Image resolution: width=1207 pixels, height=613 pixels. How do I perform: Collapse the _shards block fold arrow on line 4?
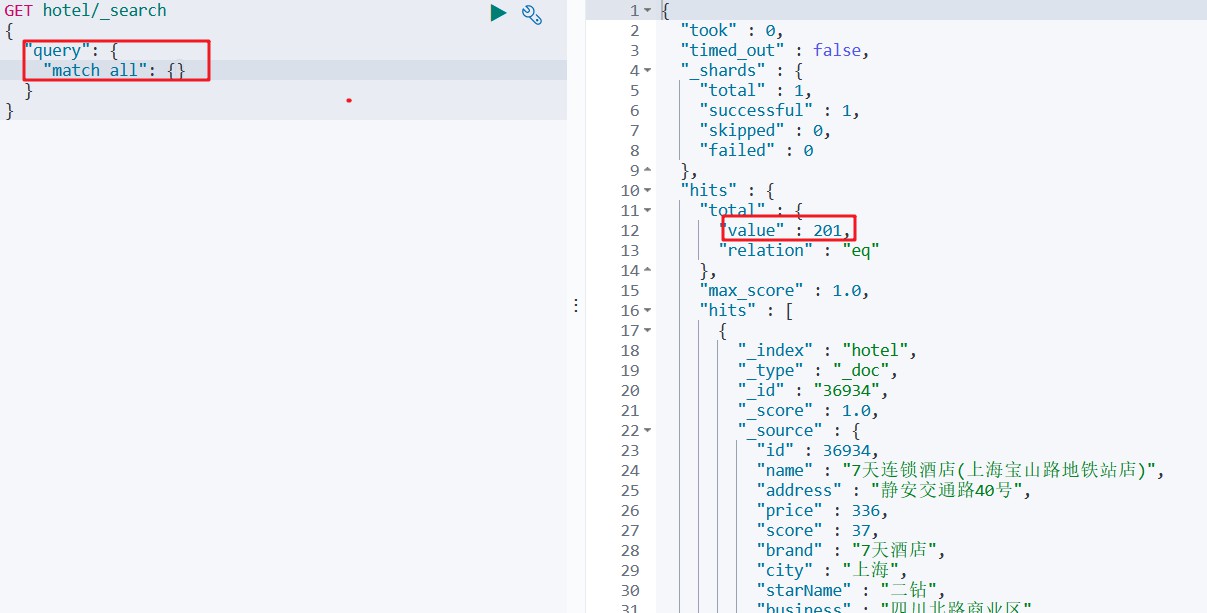pos(648,70)
